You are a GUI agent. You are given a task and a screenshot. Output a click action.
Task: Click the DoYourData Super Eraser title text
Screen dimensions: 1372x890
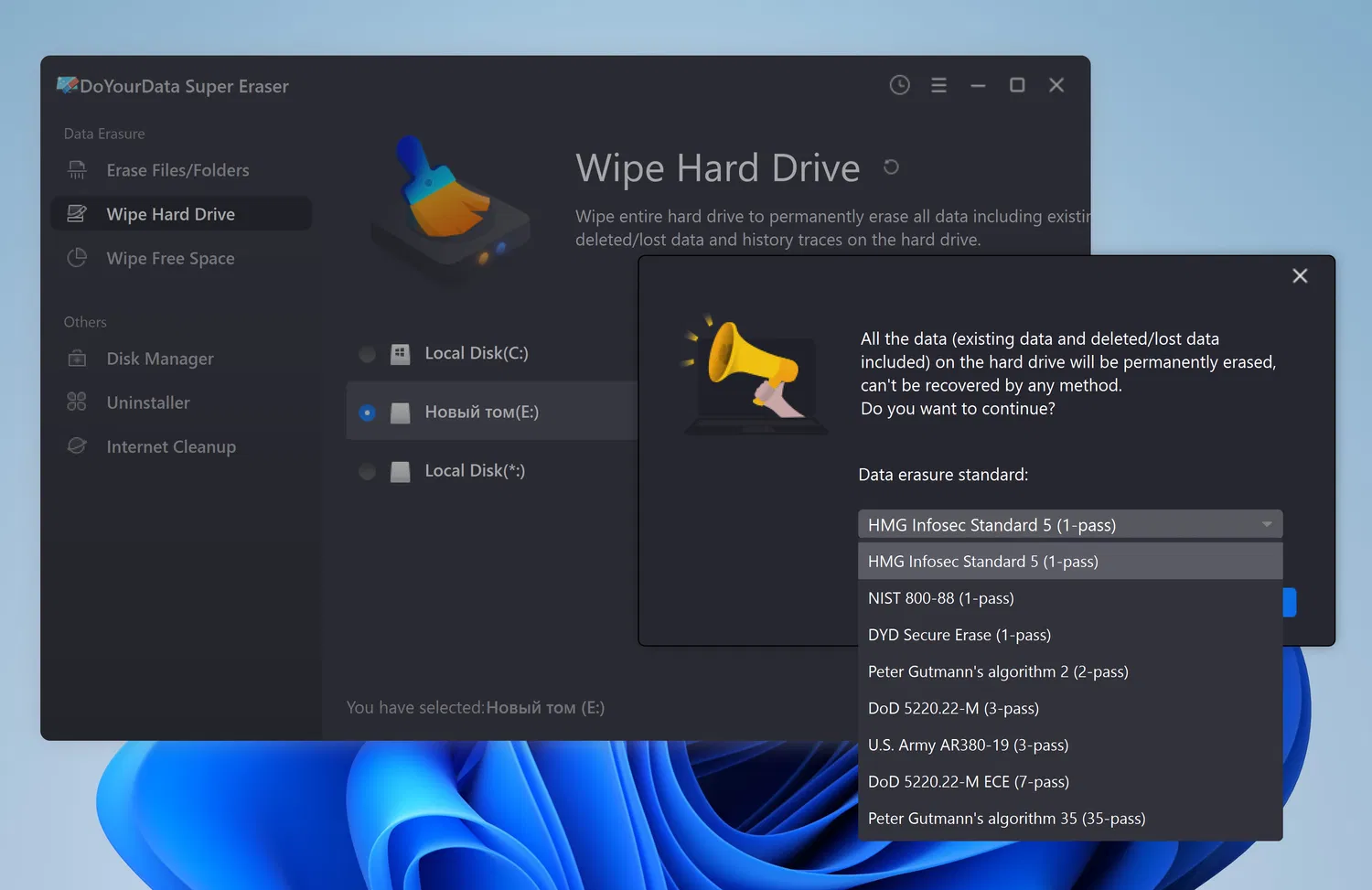click(184, 86)
